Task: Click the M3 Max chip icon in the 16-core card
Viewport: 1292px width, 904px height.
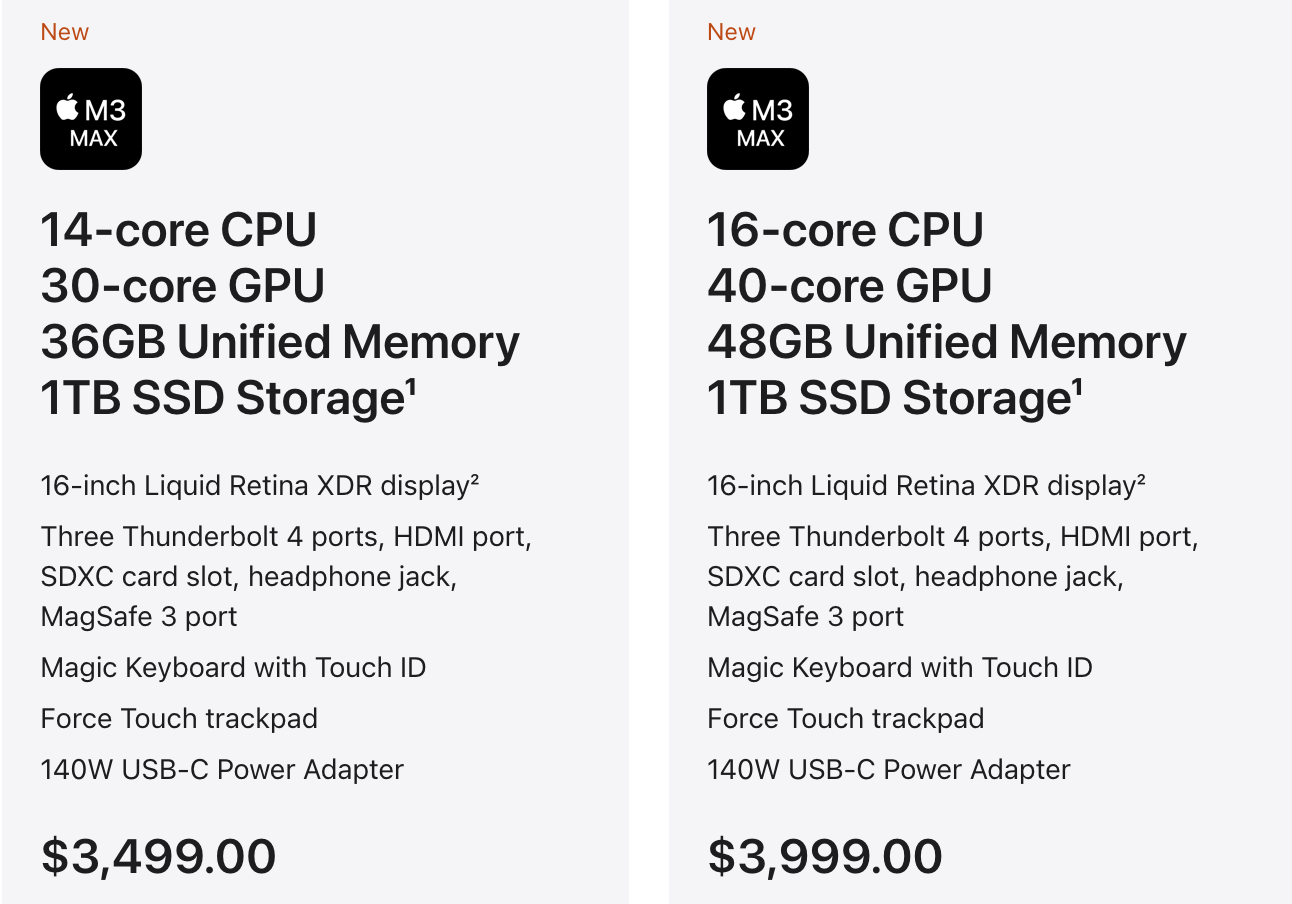Action: [757, 119]
